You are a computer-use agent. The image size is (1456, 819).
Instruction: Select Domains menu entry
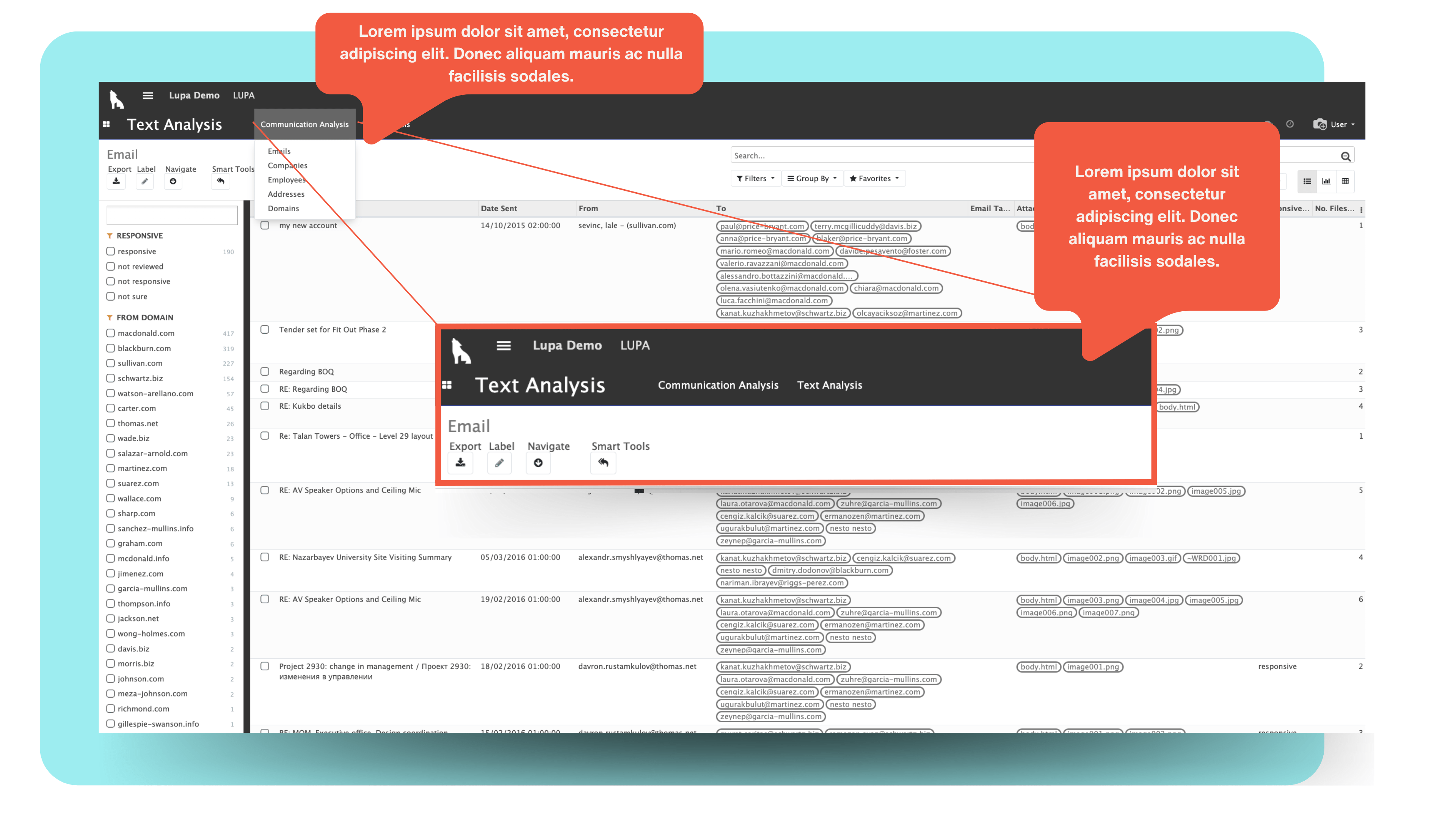pyautogui.click(x=283, y=209)
